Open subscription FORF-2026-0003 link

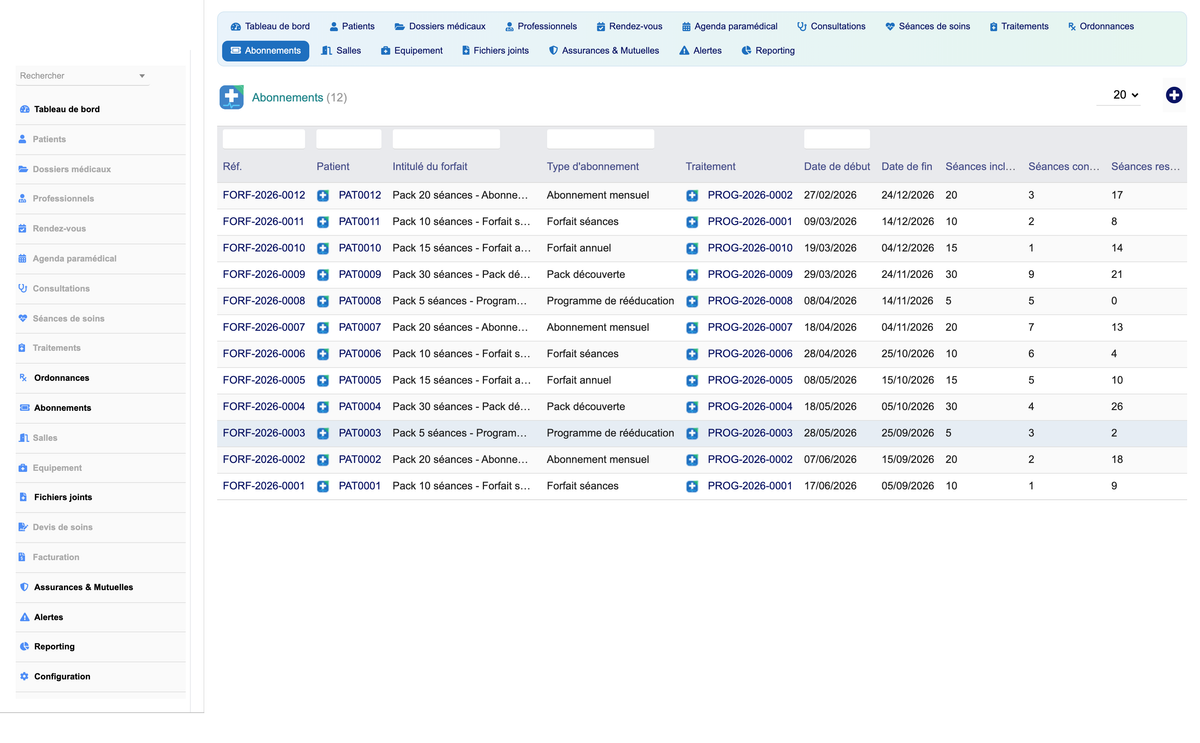(264, 433)
